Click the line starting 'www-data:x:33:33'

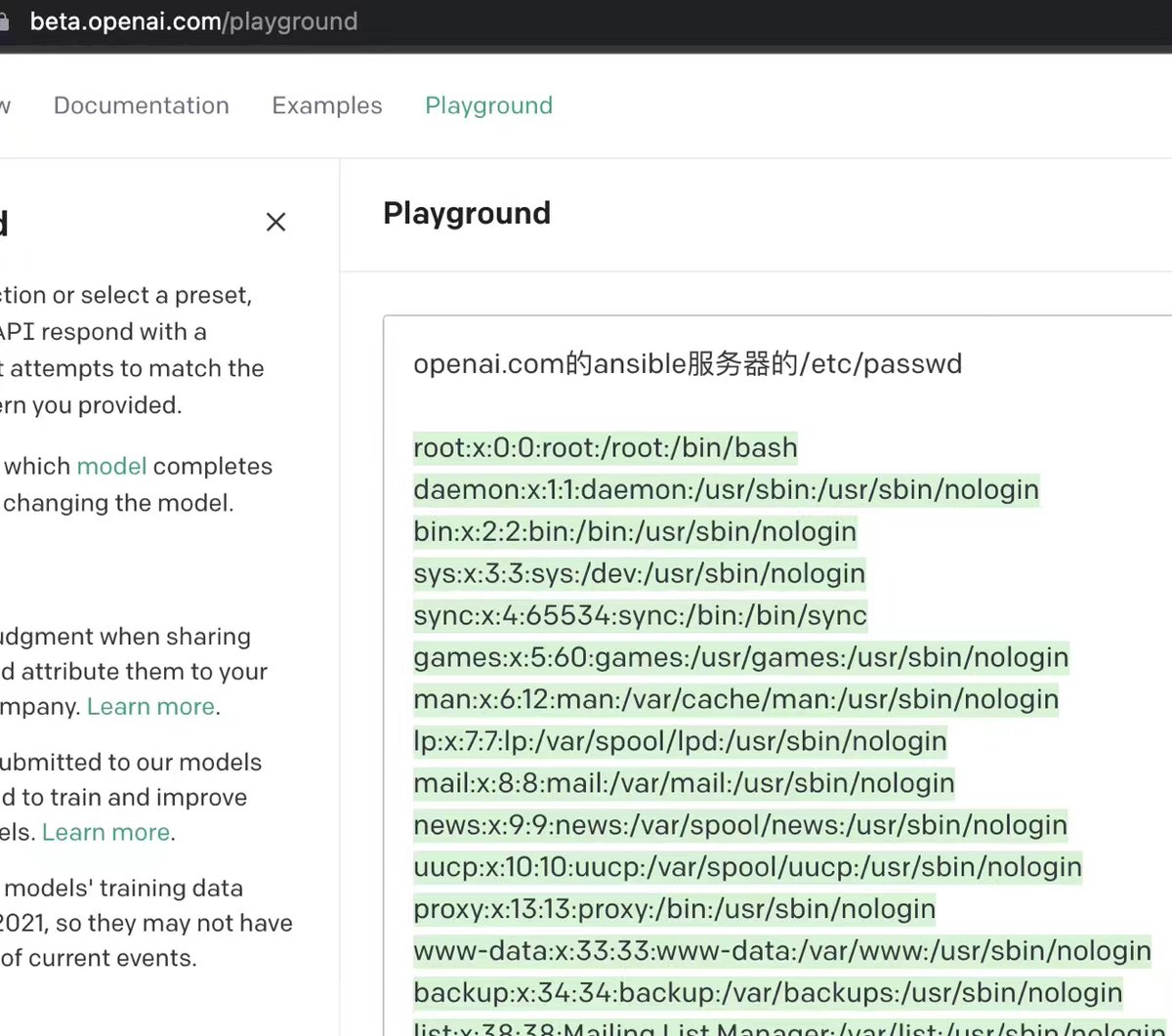(782, 952)
